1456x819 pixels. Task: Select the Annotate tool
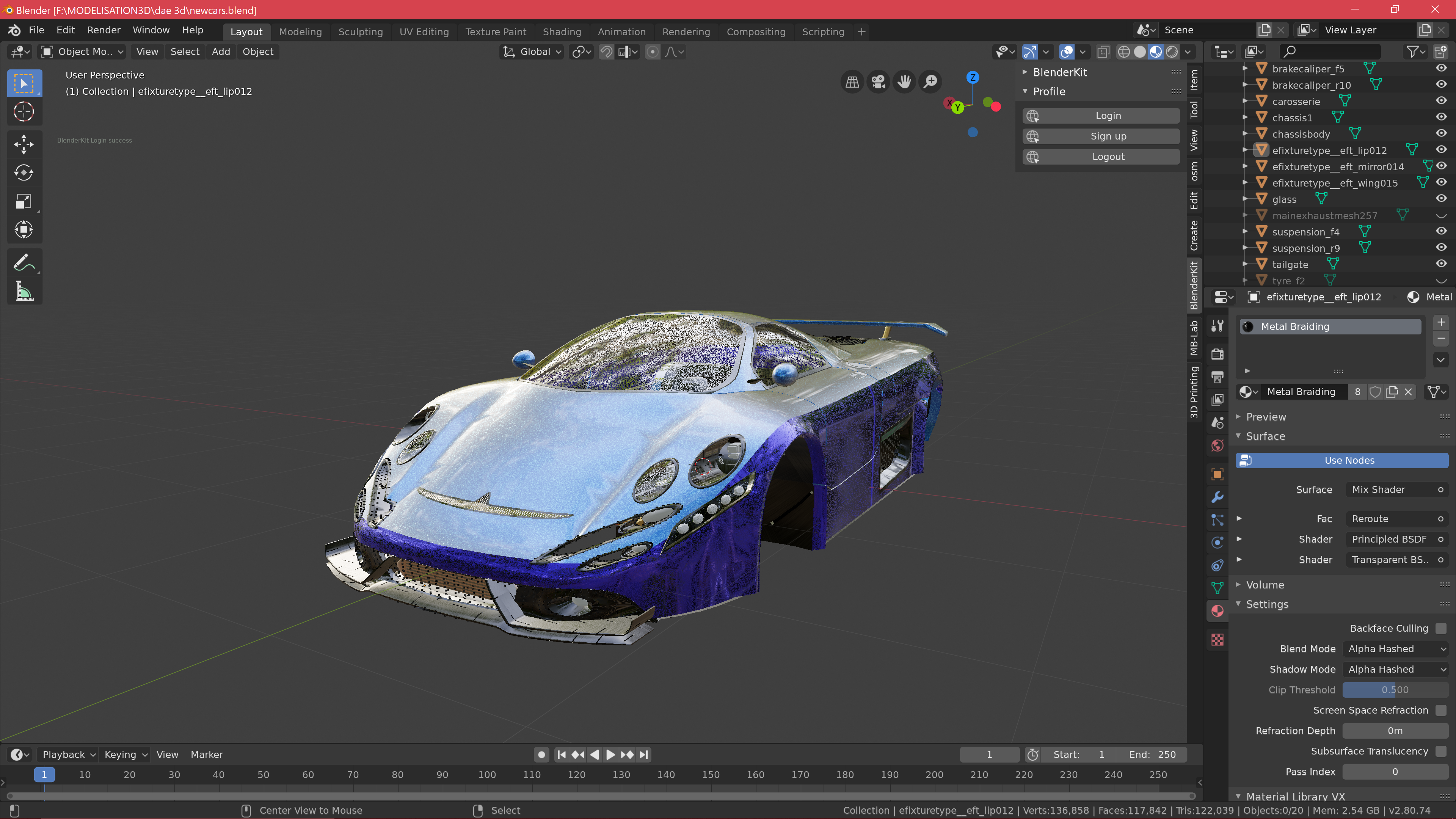pyautogui.click(x=24, y=262)
